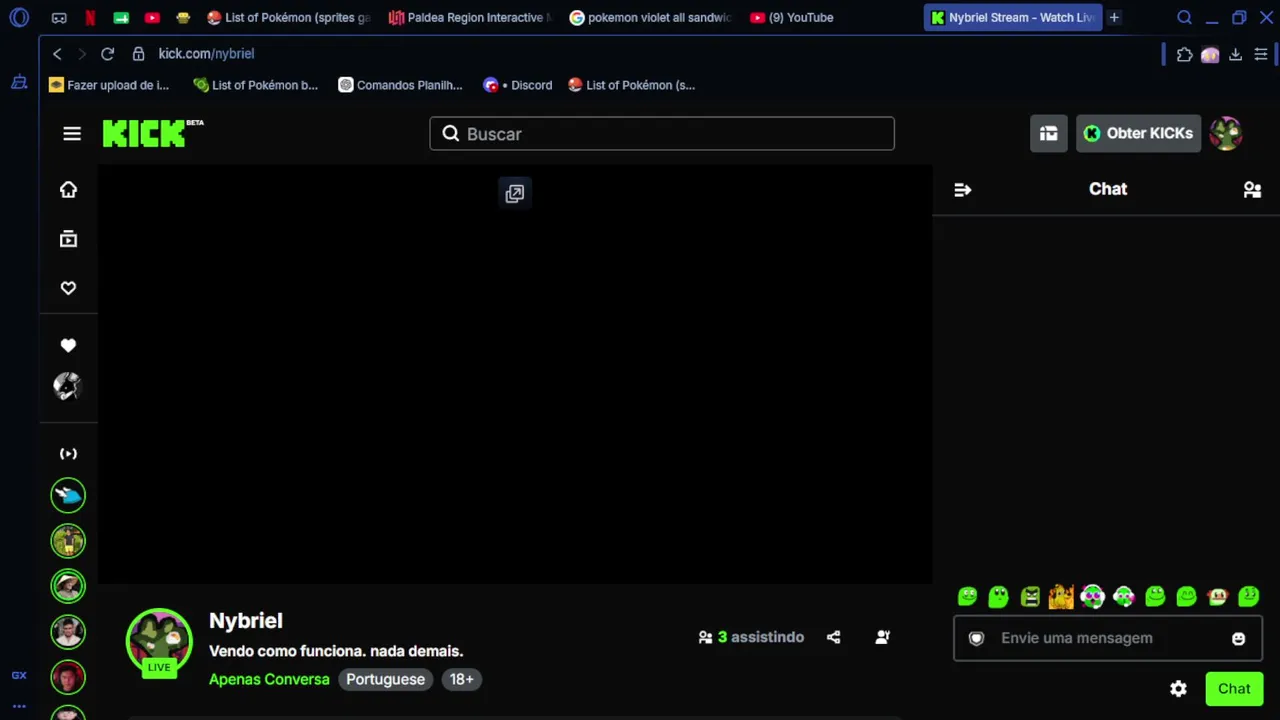Open the chat users list icon
Image resolution: width=1280 pixels, height=720 pixels.
[1252, 190]
